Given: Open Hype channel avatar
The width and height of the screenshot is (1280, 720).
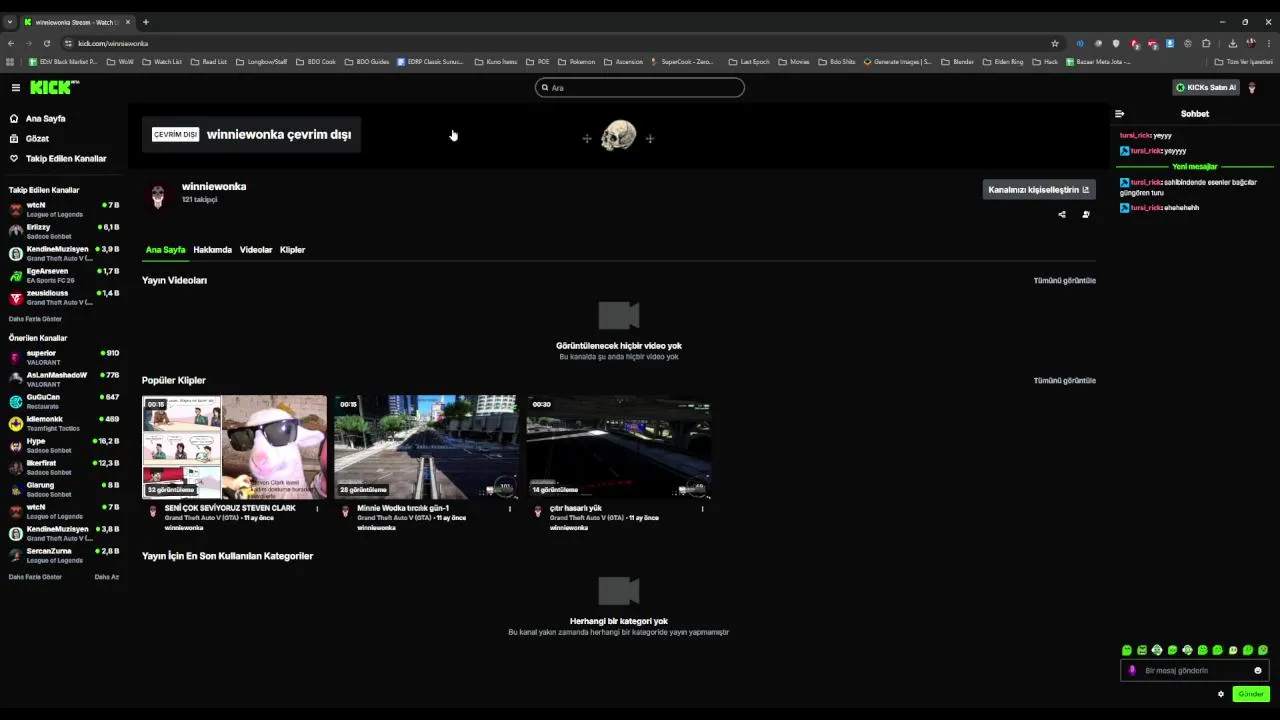Looking at the screenshot, I should pyautogui.click(x=16, y=446).
